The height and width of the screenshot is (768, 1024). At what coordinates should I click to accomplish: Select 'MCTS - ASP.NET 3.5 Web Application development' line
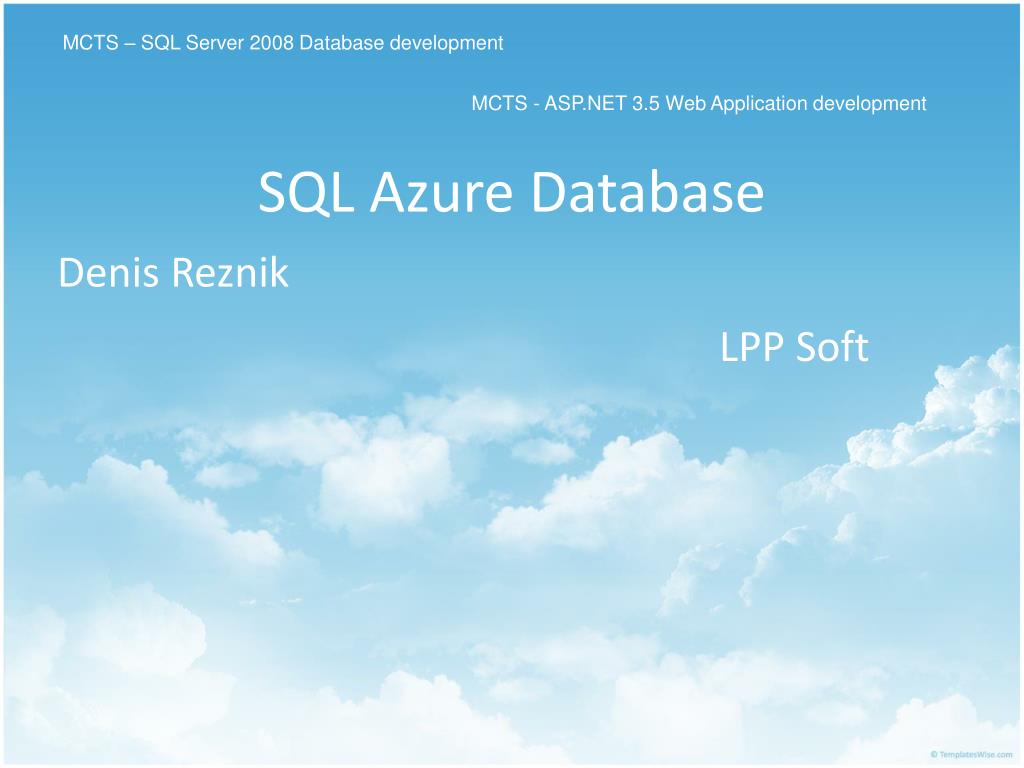[x=699, y=103]
